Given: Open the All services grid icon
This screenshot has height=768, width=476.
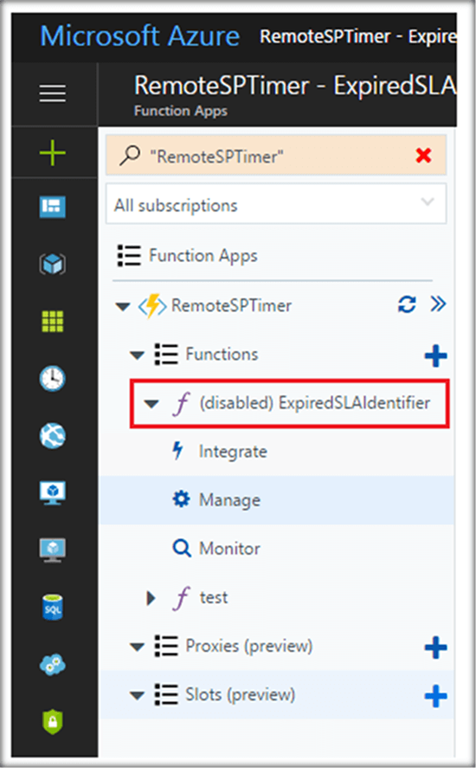Looking at the screenshot, I should click(52, 321).
